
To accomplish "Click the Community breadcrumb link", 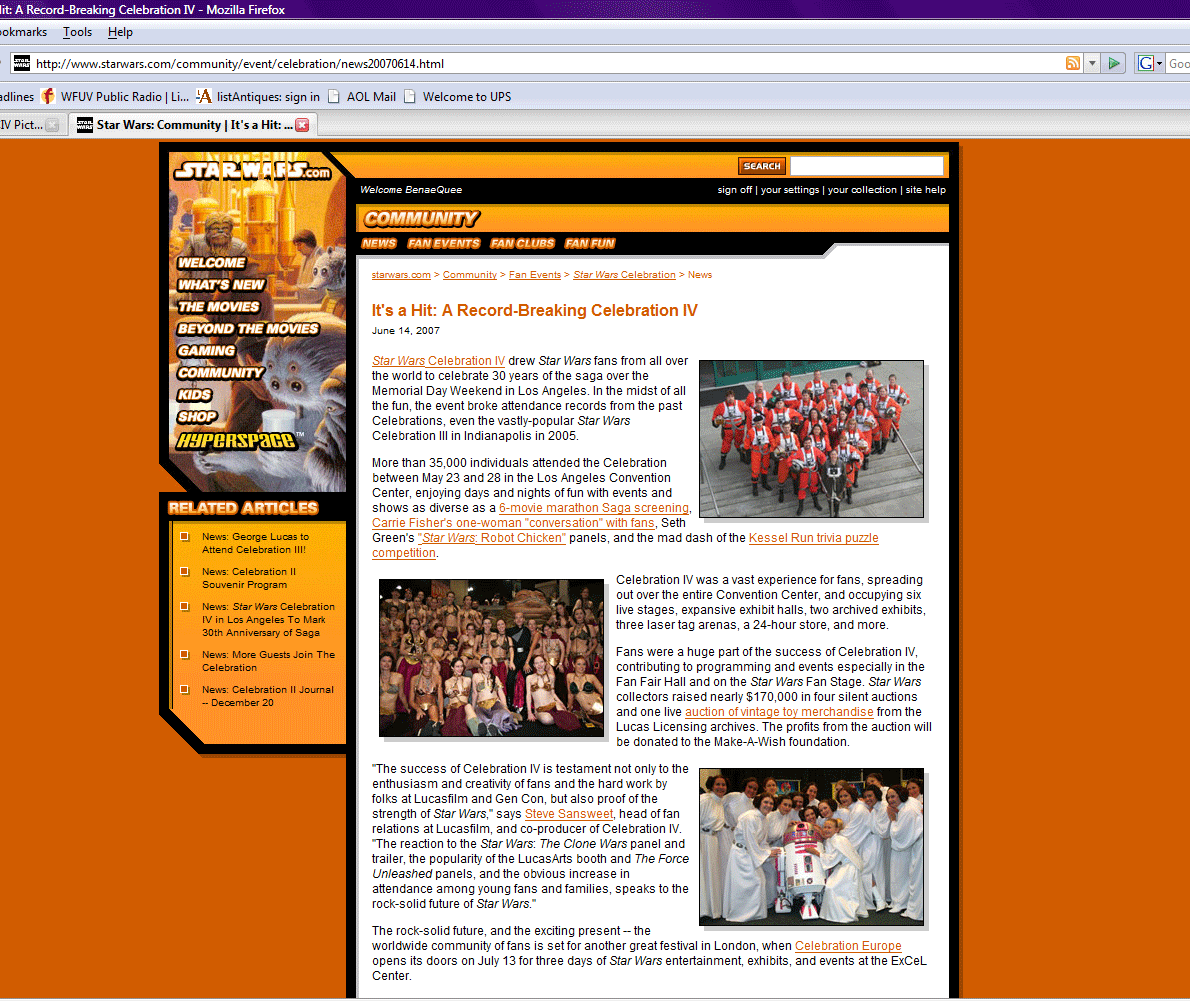I will tap(470, 275).
